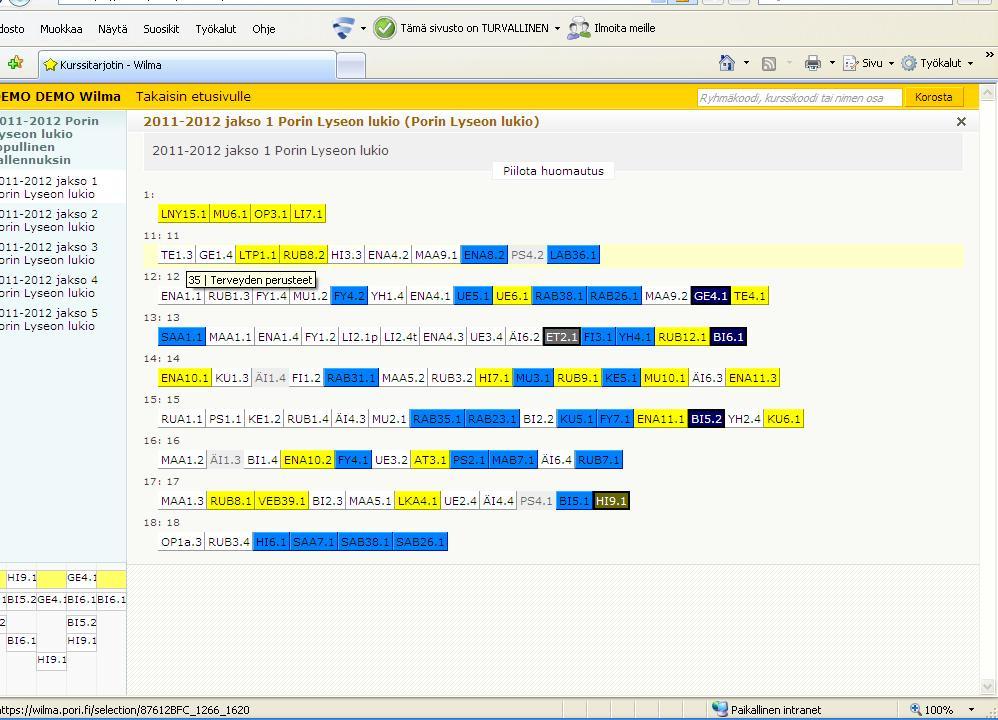The height and width of the screenshot is (720, 998).
Task: Select course SAA1.1
Action: tap(181, 337)
